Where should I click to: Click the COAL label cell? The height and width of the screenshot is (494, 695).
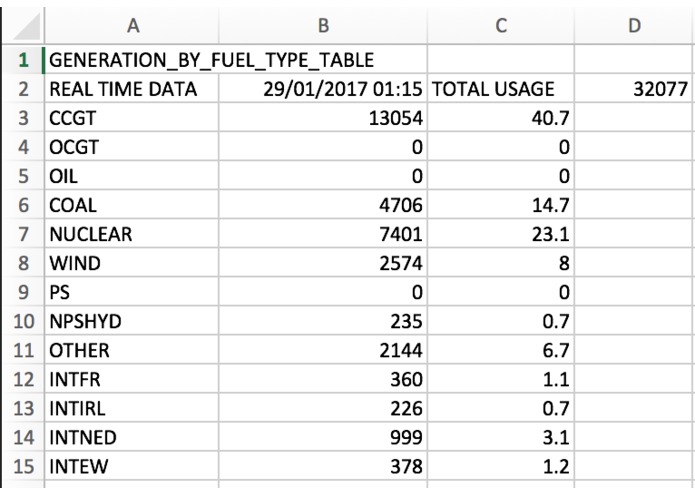tap(132, 205)
